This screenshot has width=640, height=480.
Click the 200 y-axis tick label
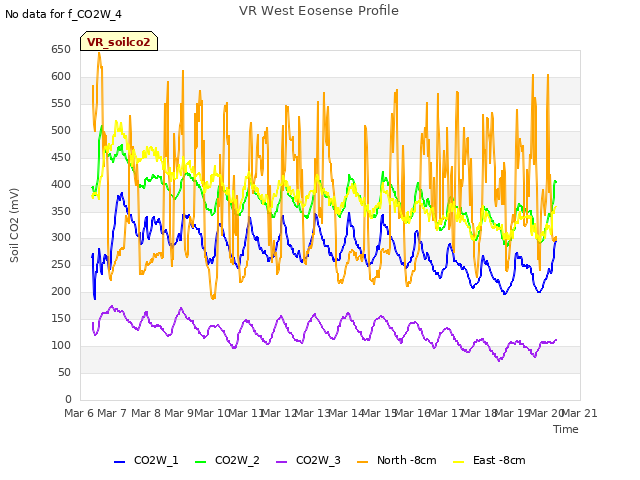61,291
